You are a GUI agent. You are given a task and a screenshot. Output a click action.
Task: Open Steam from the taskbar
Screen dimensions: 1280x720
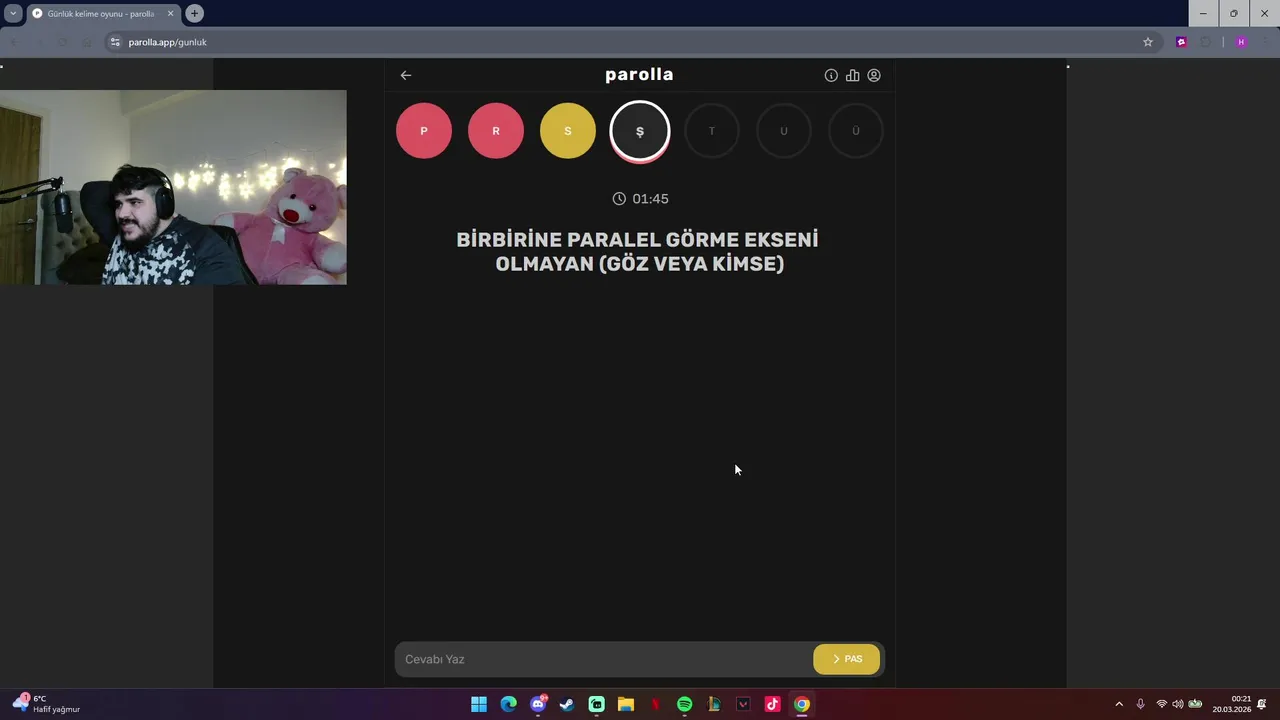tap(567, 704)
